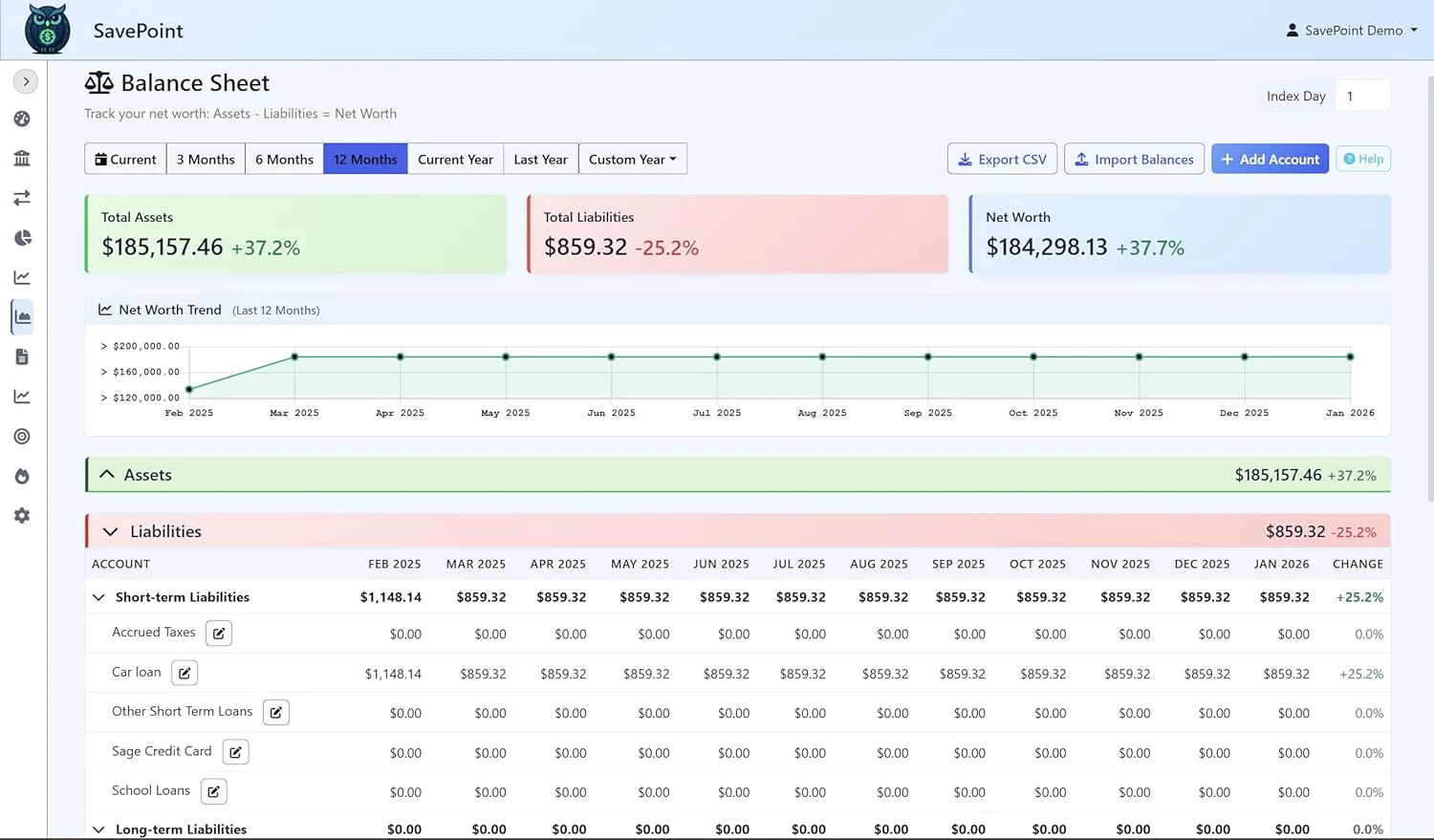Select the Current Year period

click(455, 159)
